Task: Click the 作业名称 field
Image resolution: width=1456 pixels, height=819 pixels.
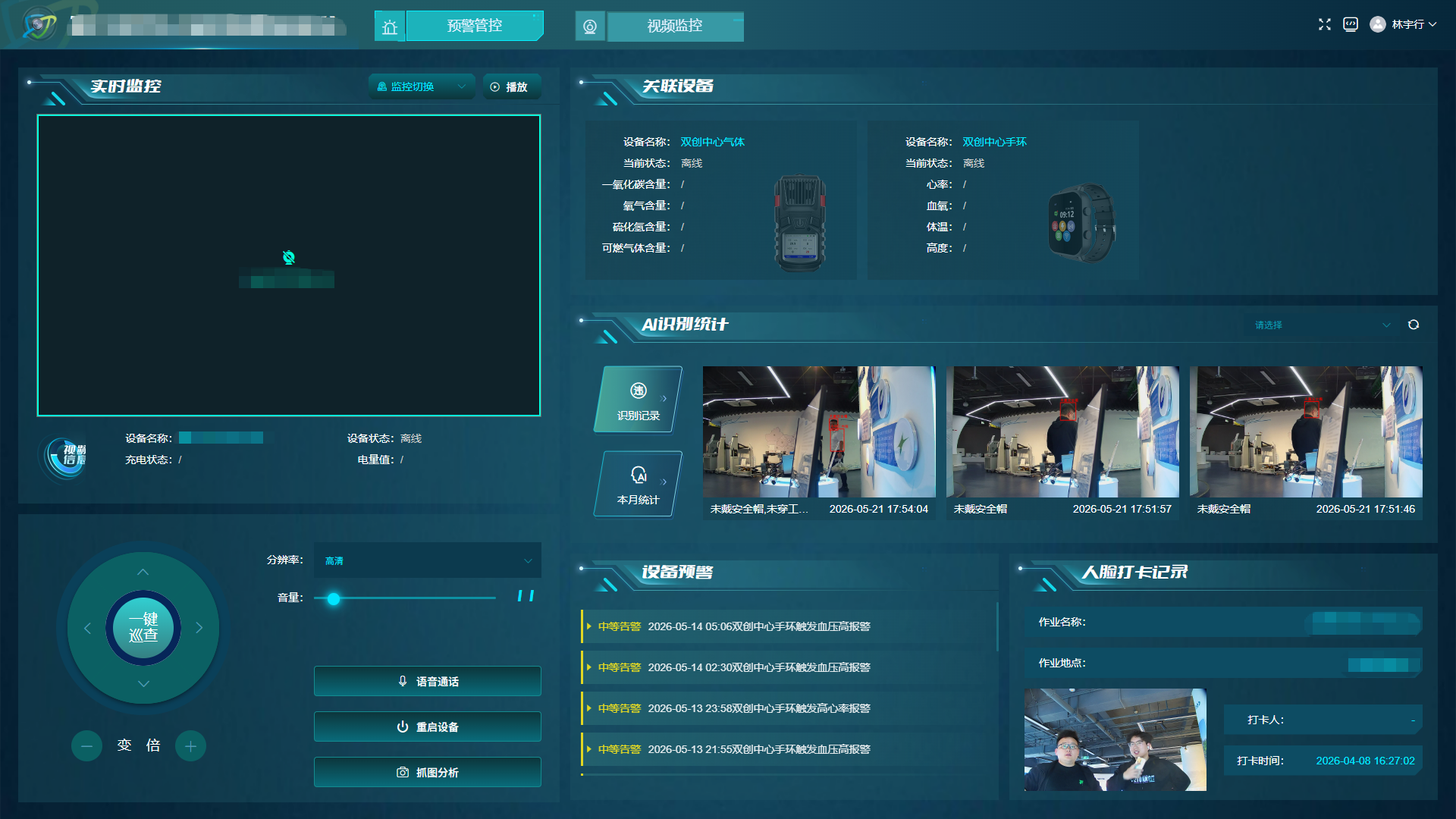Action: pyautogui.click(x=1223, y=622)
